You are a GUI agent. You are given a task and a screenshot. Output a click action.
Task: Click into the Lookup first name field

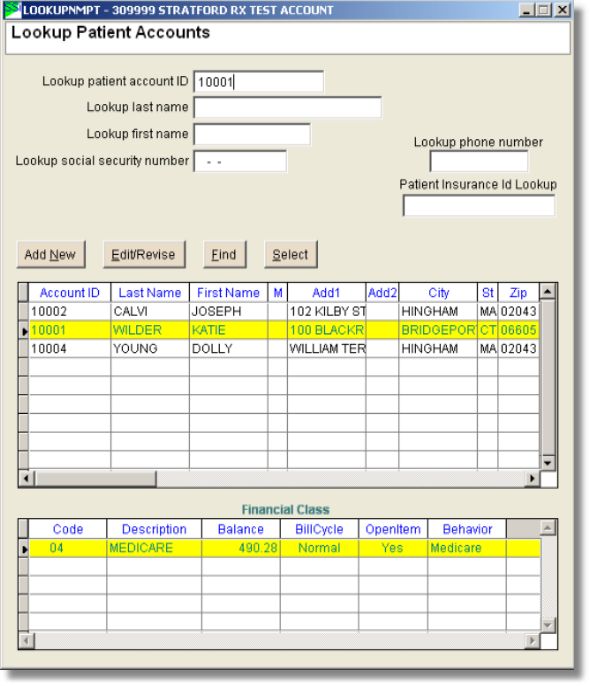coord(252,134)
